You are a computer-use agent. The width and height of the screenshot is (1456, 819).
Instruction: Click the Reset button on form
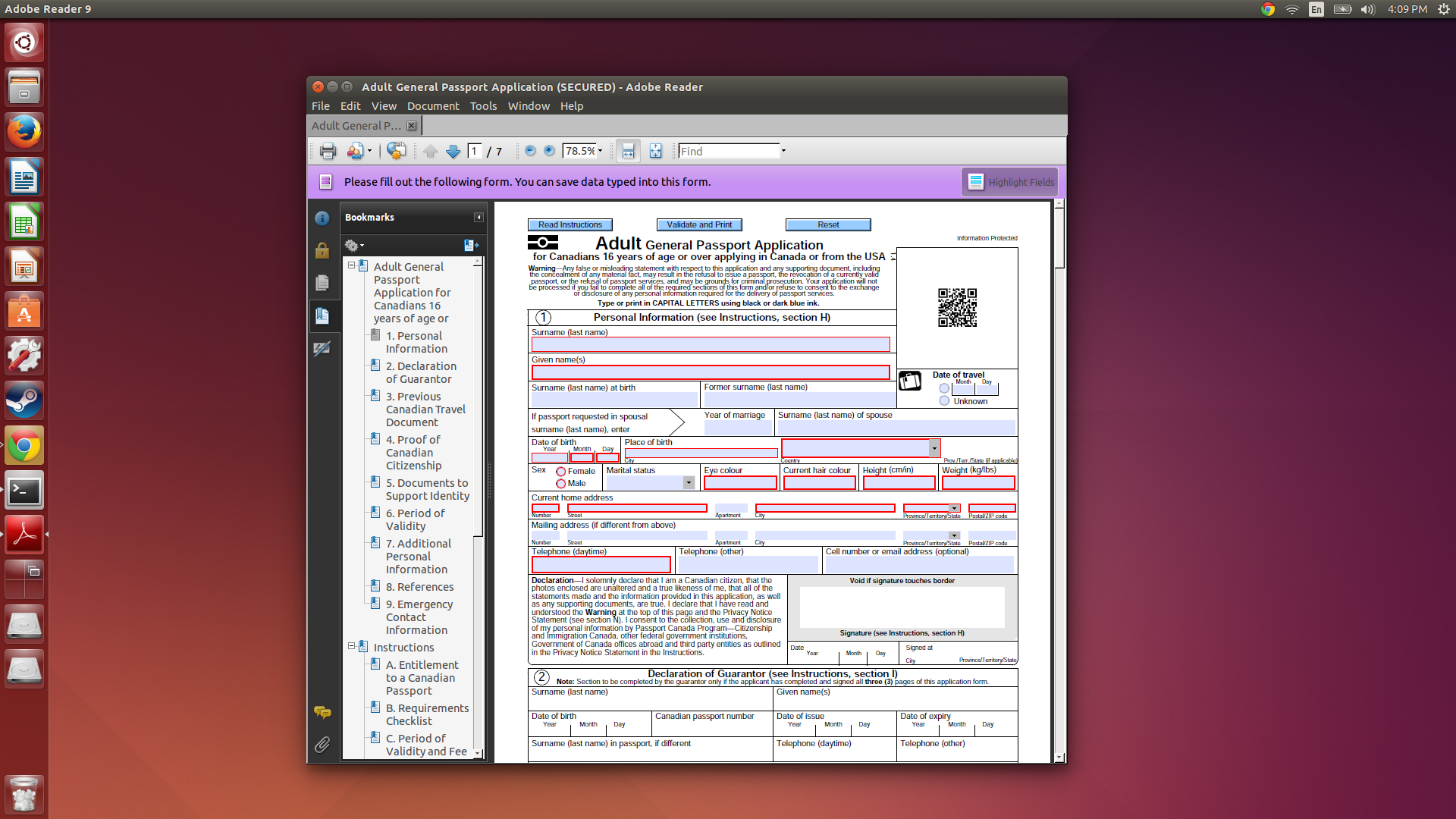pyautogui.click(x=827, y=224)
